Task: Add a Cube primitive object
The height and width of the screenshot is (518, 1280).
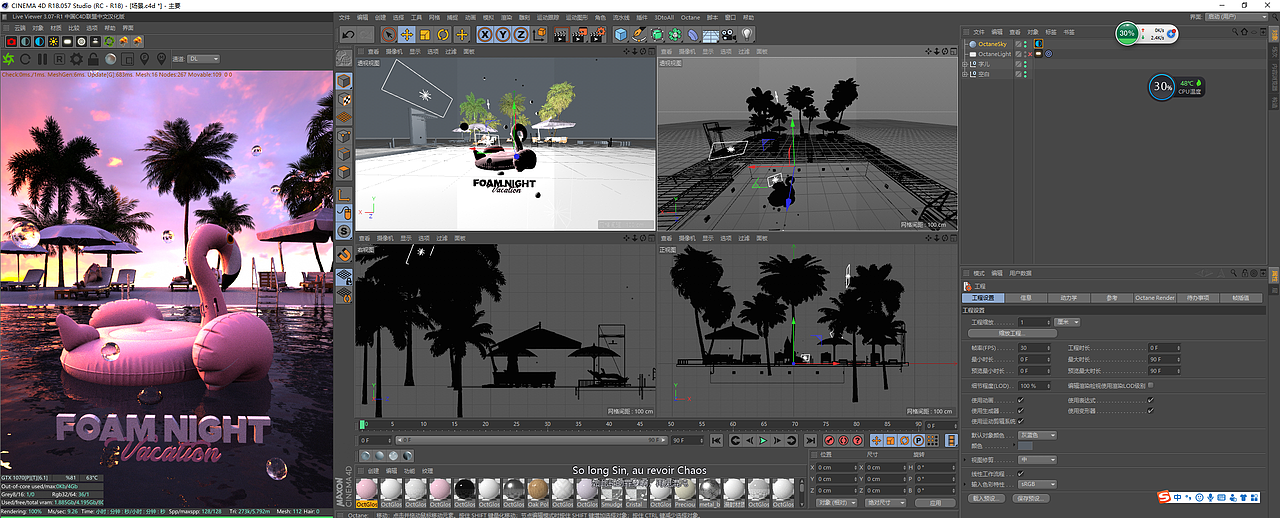Action: pyautogui.click(x=621, y=35)
